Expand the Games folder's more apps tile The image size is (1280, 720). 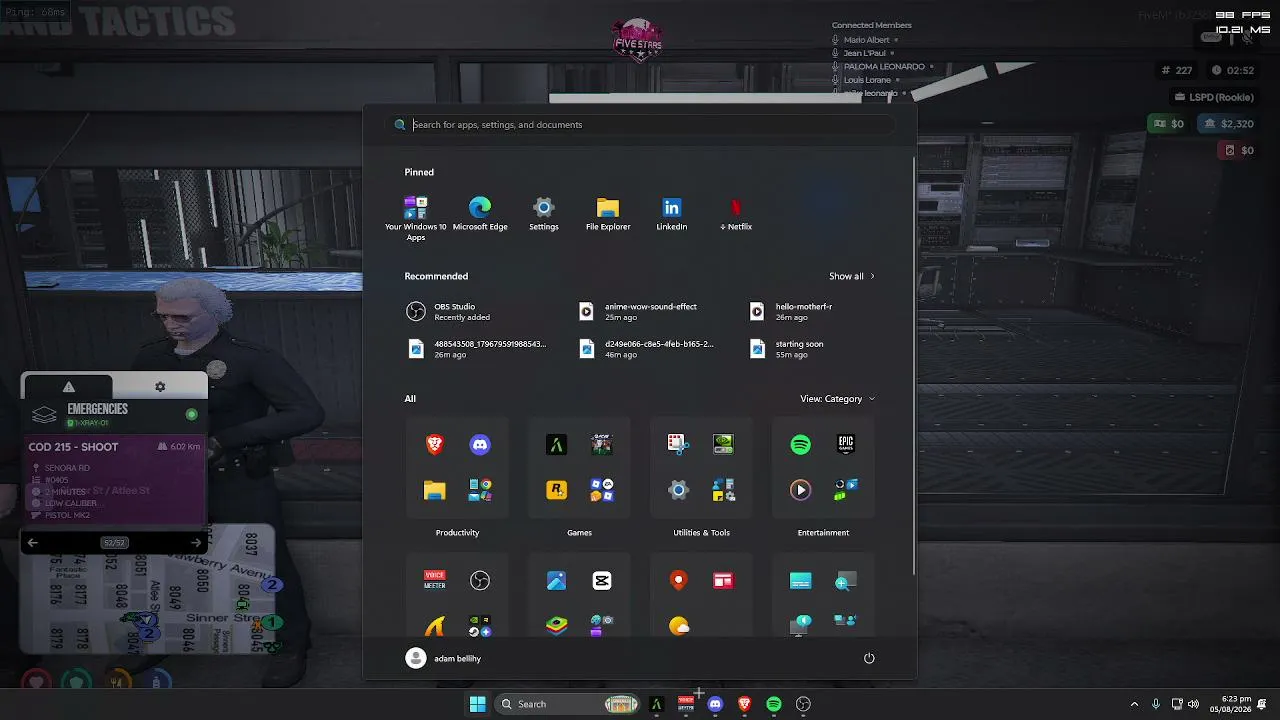602,490
